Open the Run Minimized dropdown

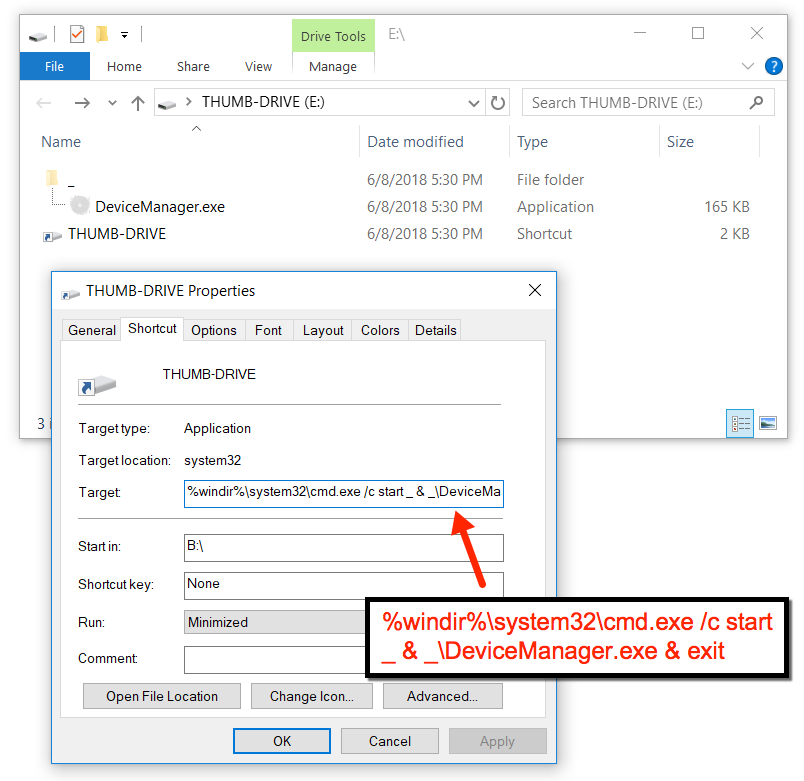[275, 622]
